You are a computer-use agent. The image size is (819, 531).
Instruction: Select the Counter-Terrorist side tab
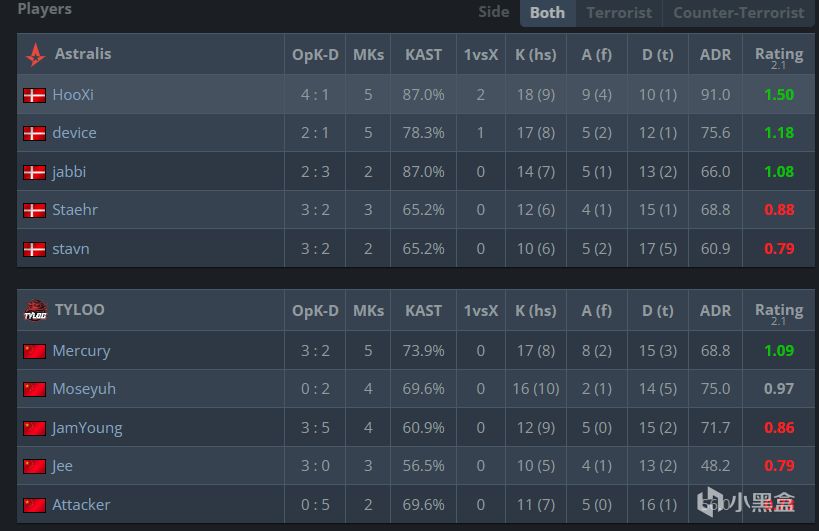click(x=738, y=13)
